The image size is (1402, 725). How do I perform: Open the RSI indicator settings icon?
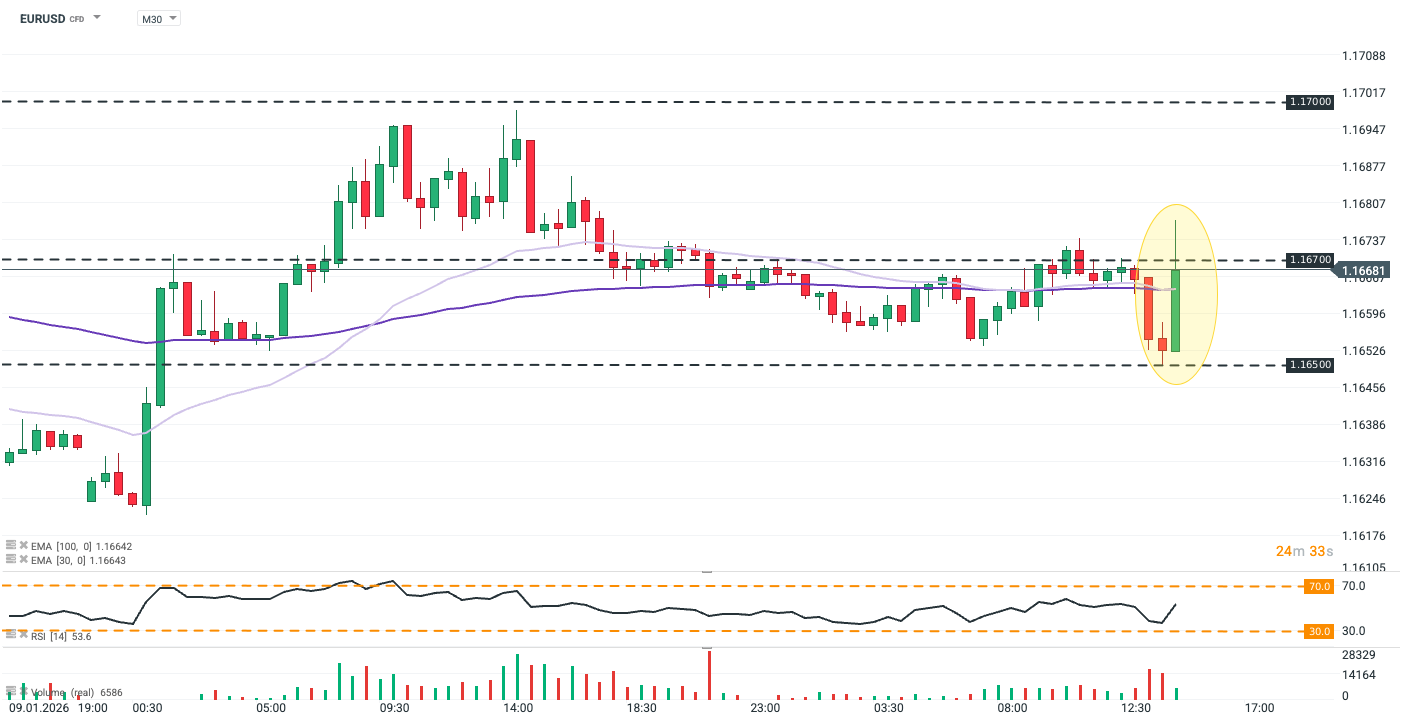click(x=11, y=636)
